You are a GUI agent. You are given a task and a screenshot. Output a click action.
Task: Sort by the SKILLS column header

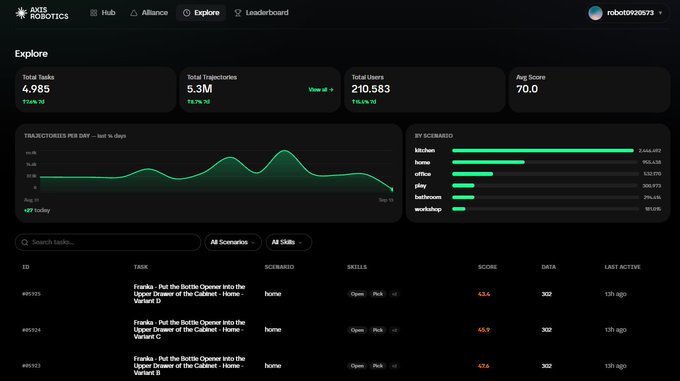coord(357,267)
